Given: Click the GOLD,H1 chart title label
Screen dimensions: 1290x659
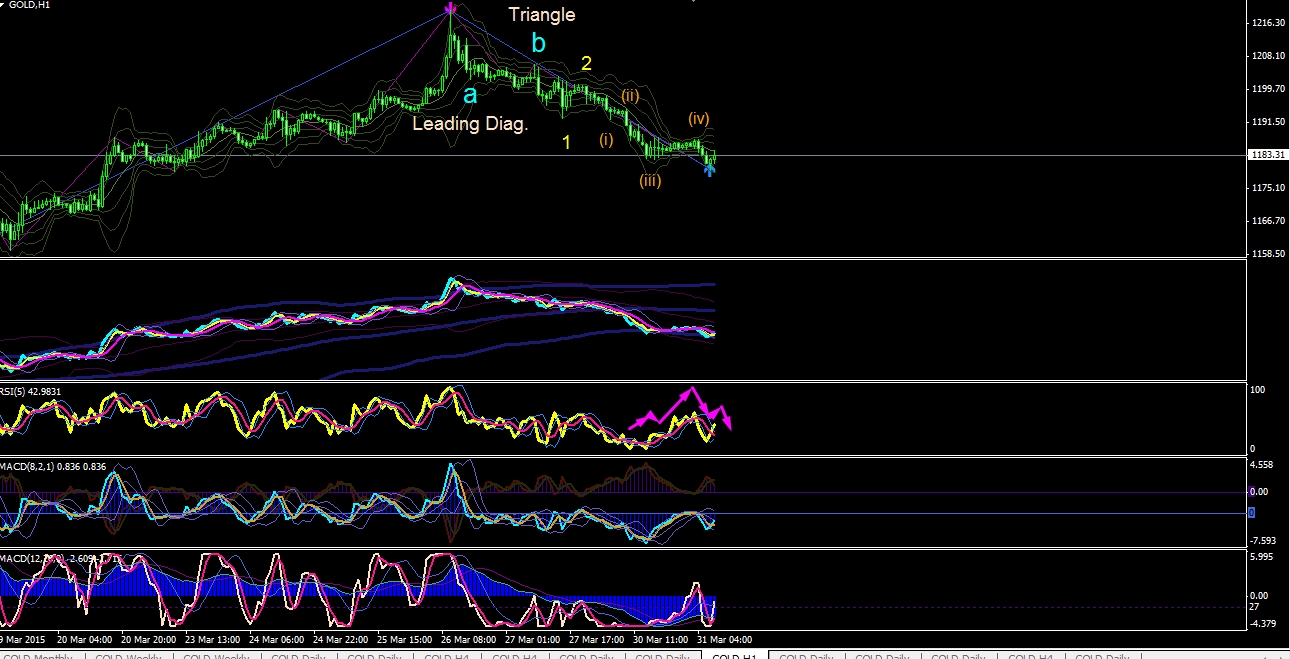Looking at the screenshot, I should [x=27, y=5].
